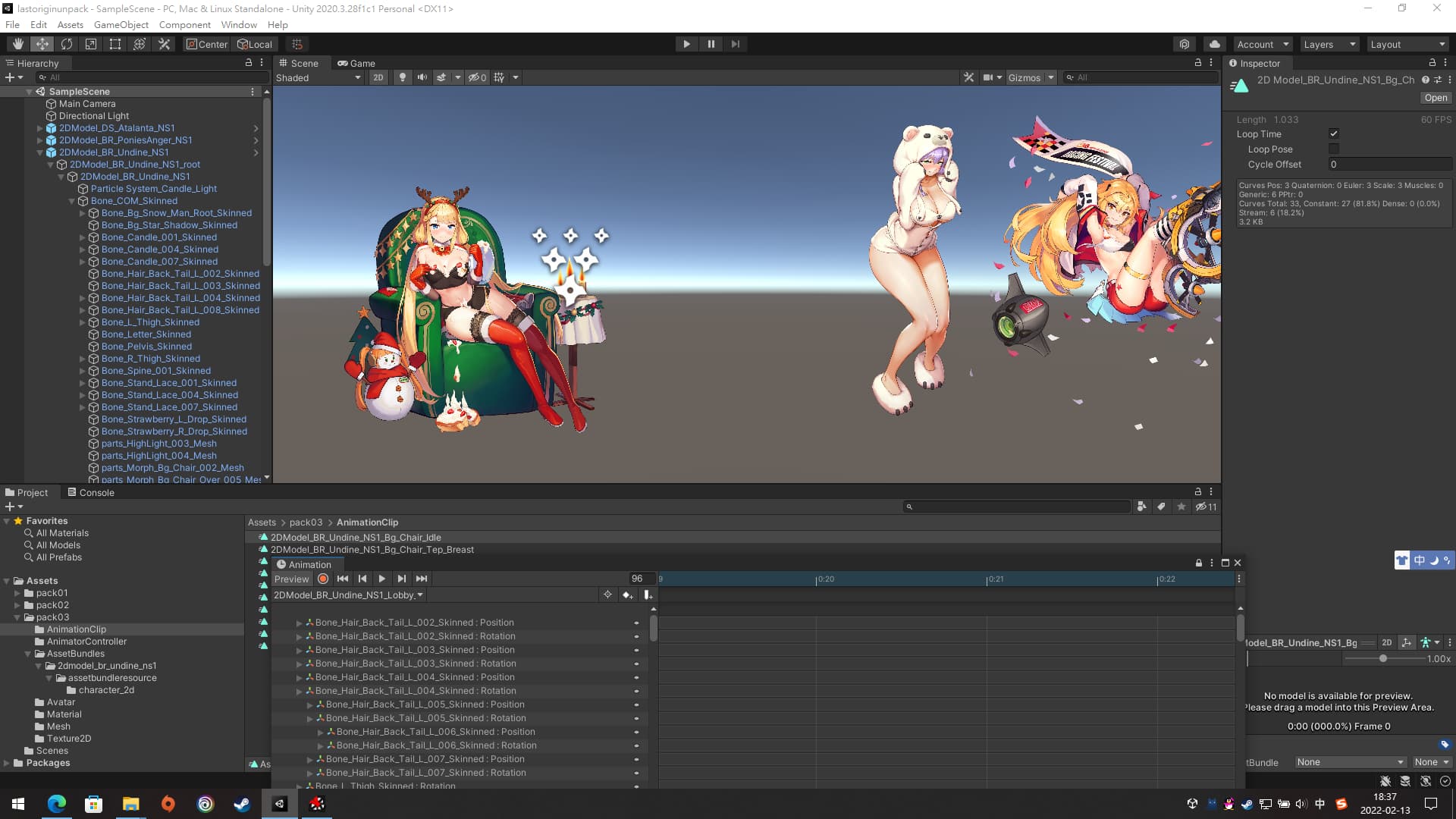Expand 2DModel_DS_Atalanta_NS1 in Hierarchy
Image resolution: width=1456 pixels, height=819 pixels.
(39, 128)
